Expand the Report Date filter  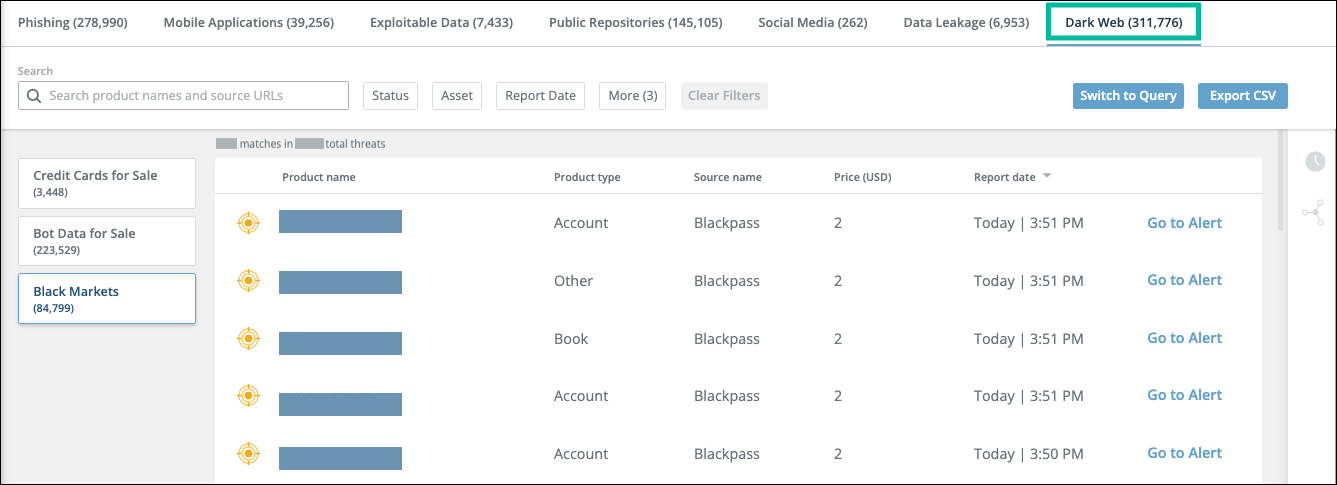(x=540, y=96)
